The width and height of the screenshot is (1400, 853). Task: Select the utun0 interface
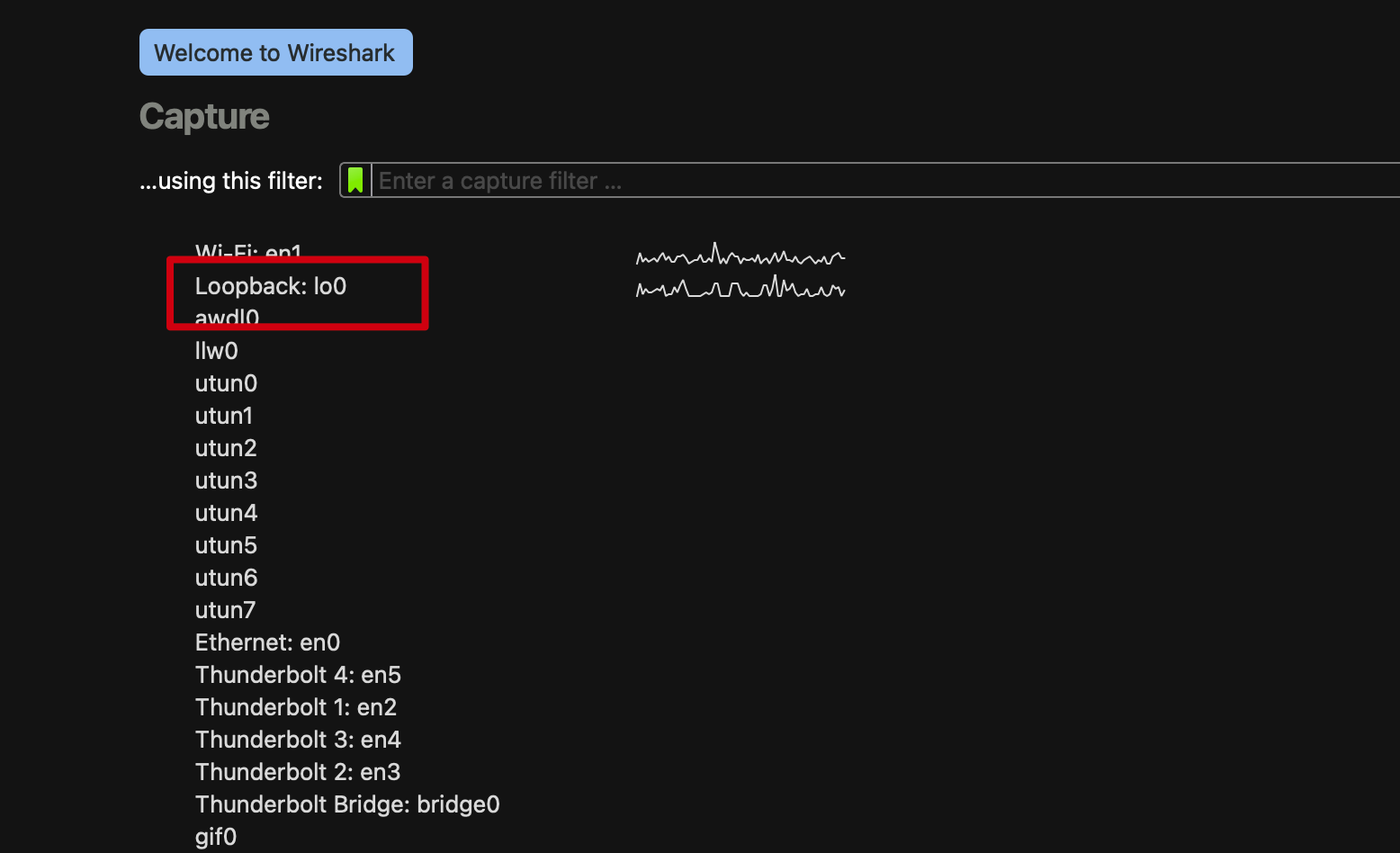point(226,383)
